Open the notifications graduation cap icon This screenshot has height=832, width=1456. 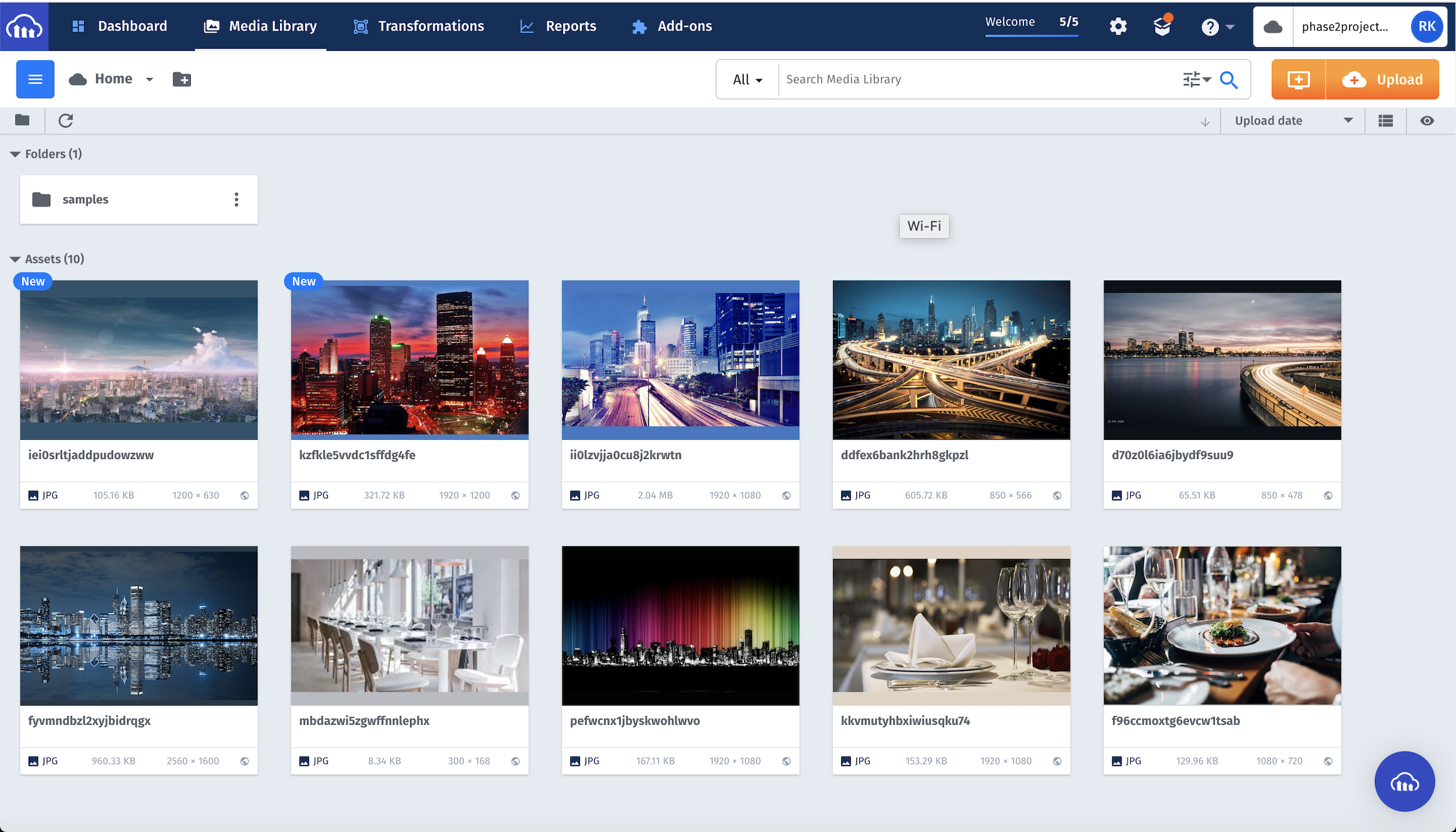tap(1162, 26)
